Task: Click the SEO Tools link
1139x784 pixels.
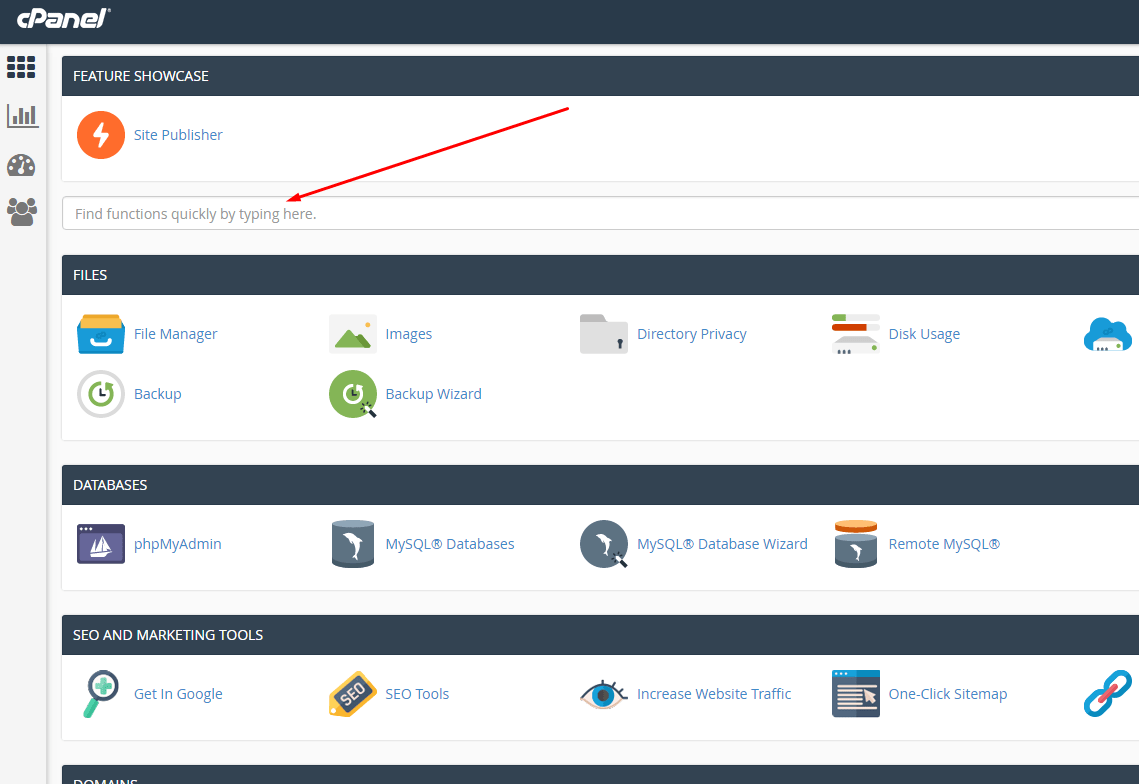Action: 417,694
